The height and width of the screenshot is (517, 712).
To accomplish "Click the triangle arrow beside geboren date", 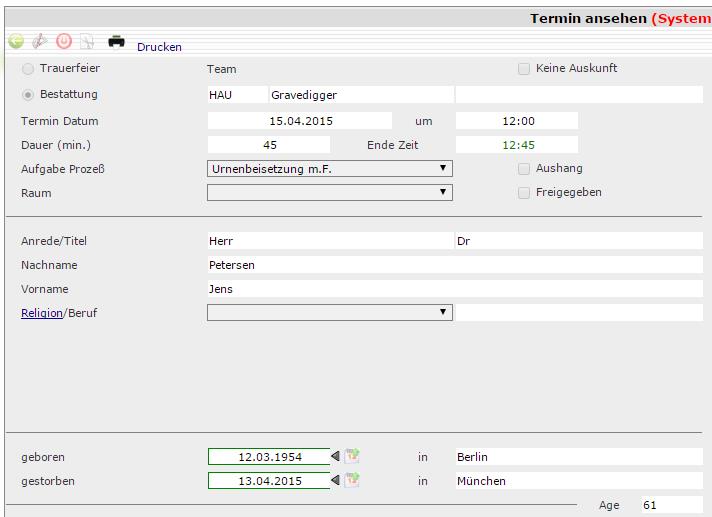I will coord(335,456).
